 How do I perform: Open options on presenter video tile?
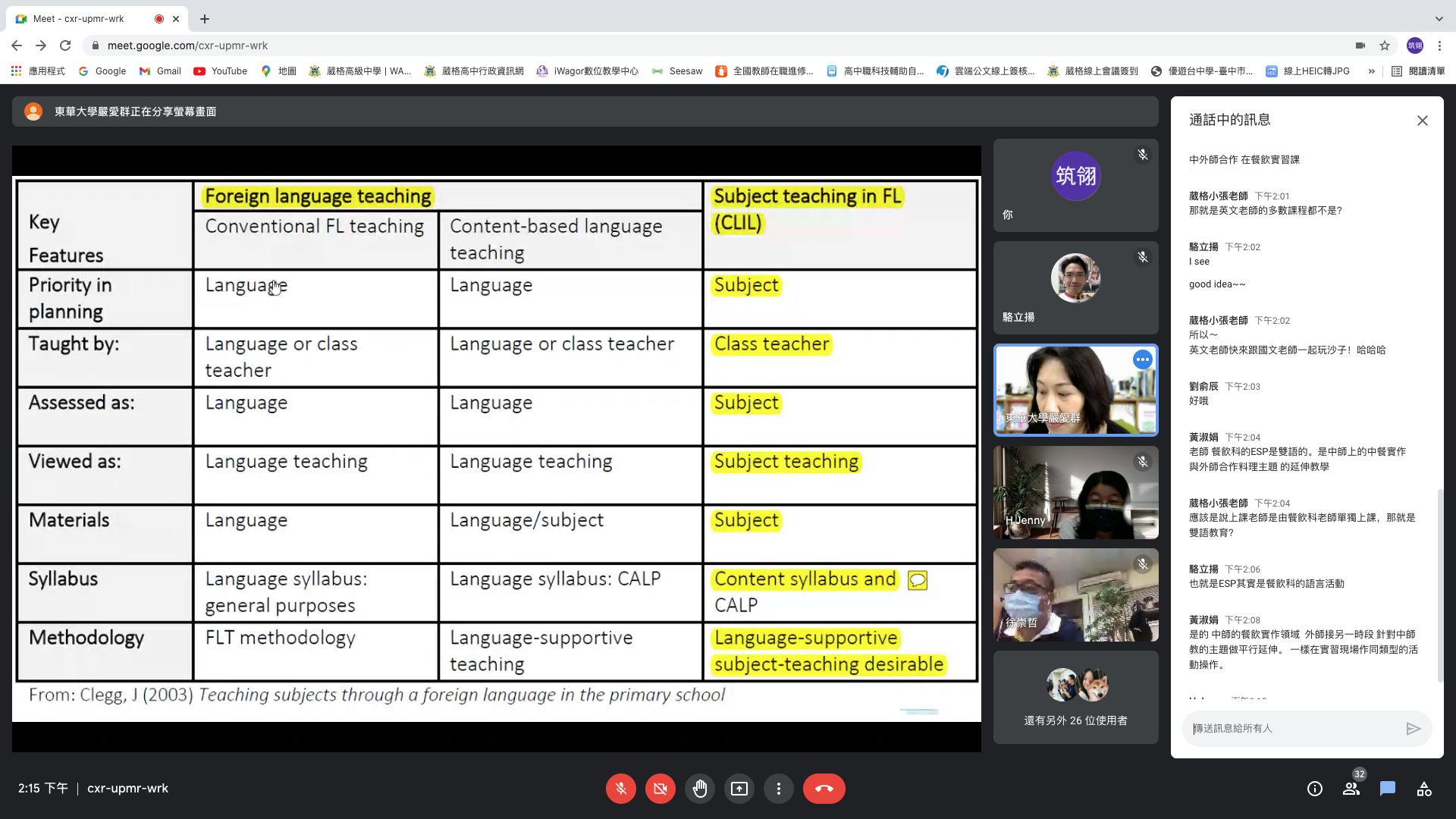coord(1142,359)
